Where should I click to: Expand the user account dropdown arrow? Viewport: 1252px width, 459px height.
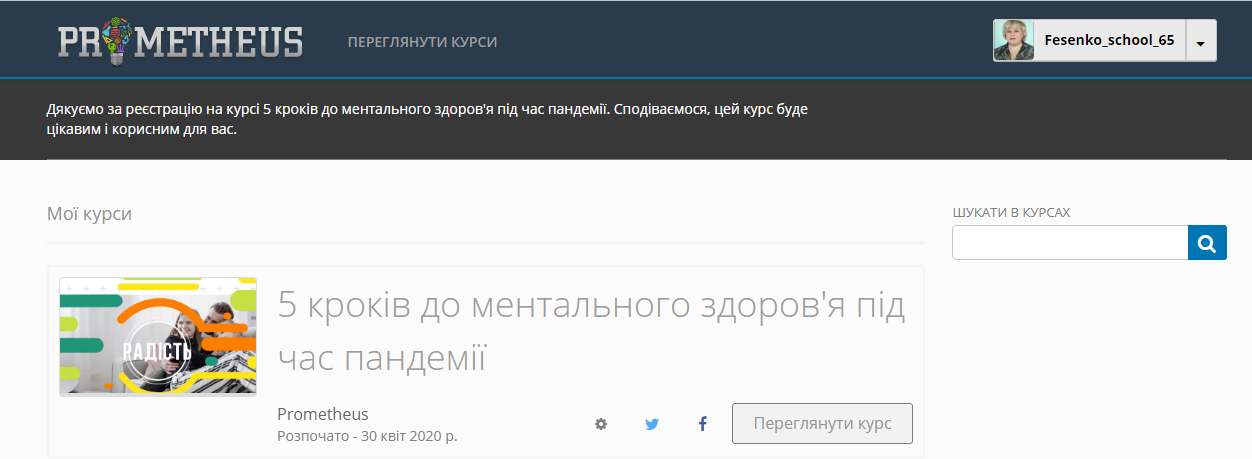1200,42
